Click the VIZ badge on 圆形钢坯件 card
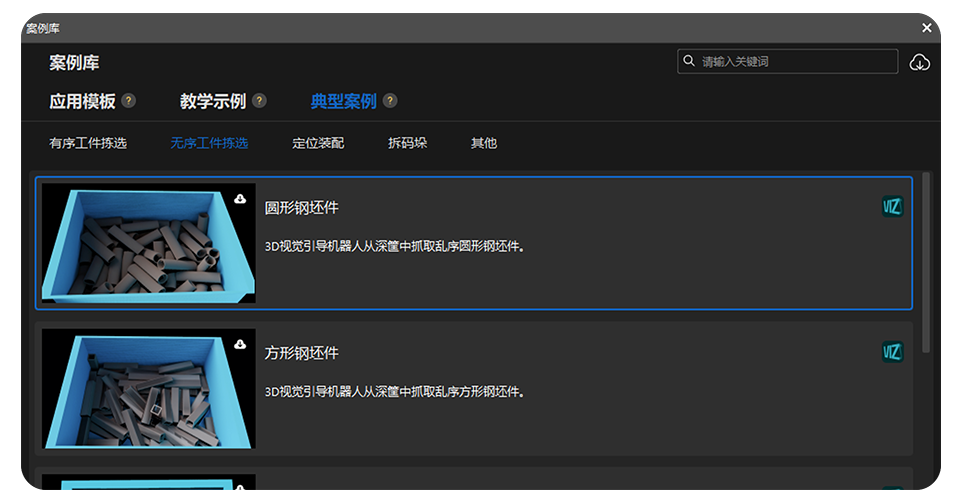 pos(892,206)
